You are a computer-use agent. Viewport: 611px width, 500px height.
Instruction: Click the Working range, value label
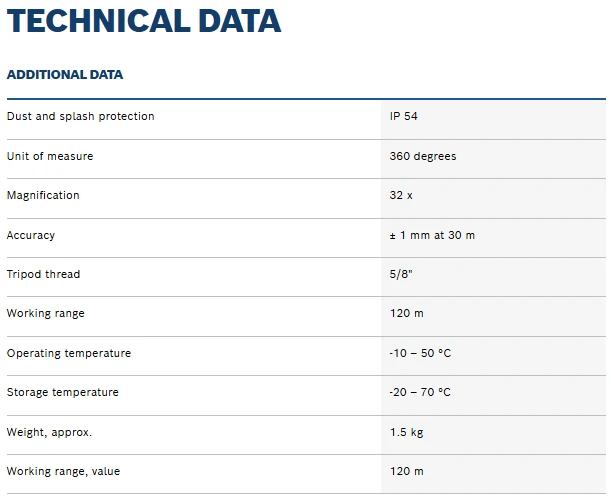(x=64, y=471)
